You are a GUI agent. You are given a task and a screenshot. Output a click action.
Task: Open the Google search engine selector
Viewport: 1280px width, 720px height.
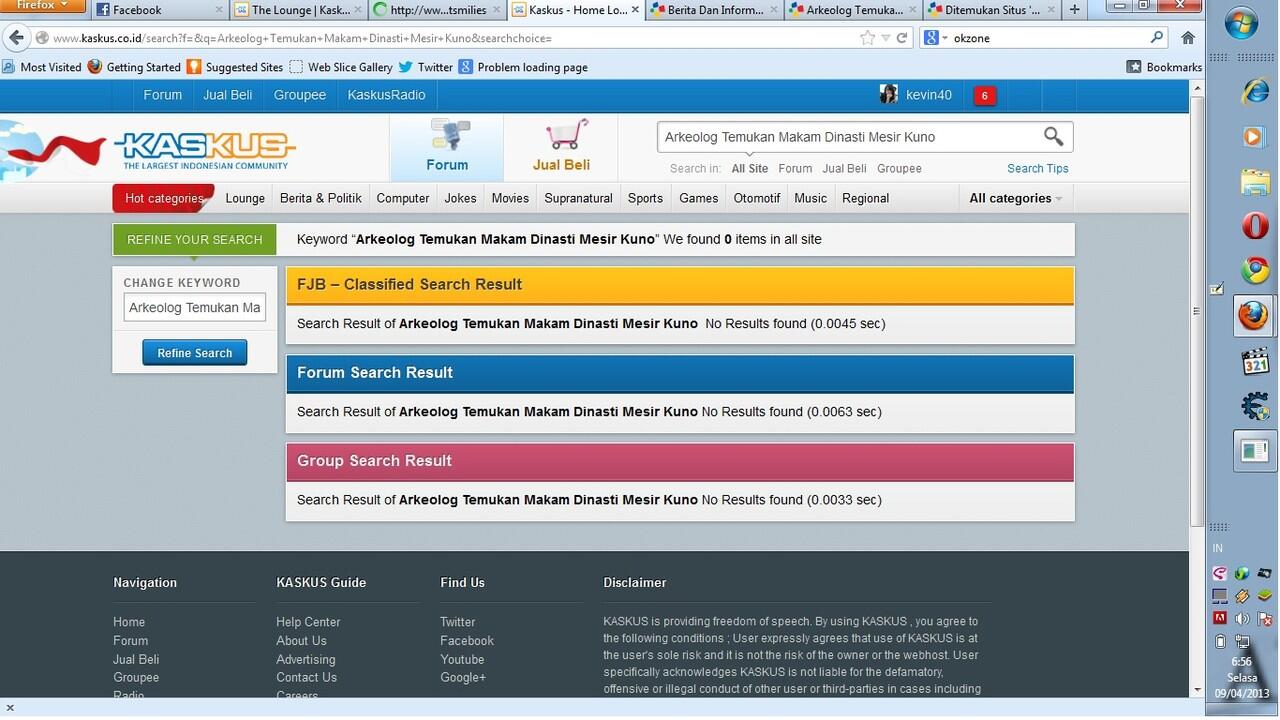pos(935,38)
